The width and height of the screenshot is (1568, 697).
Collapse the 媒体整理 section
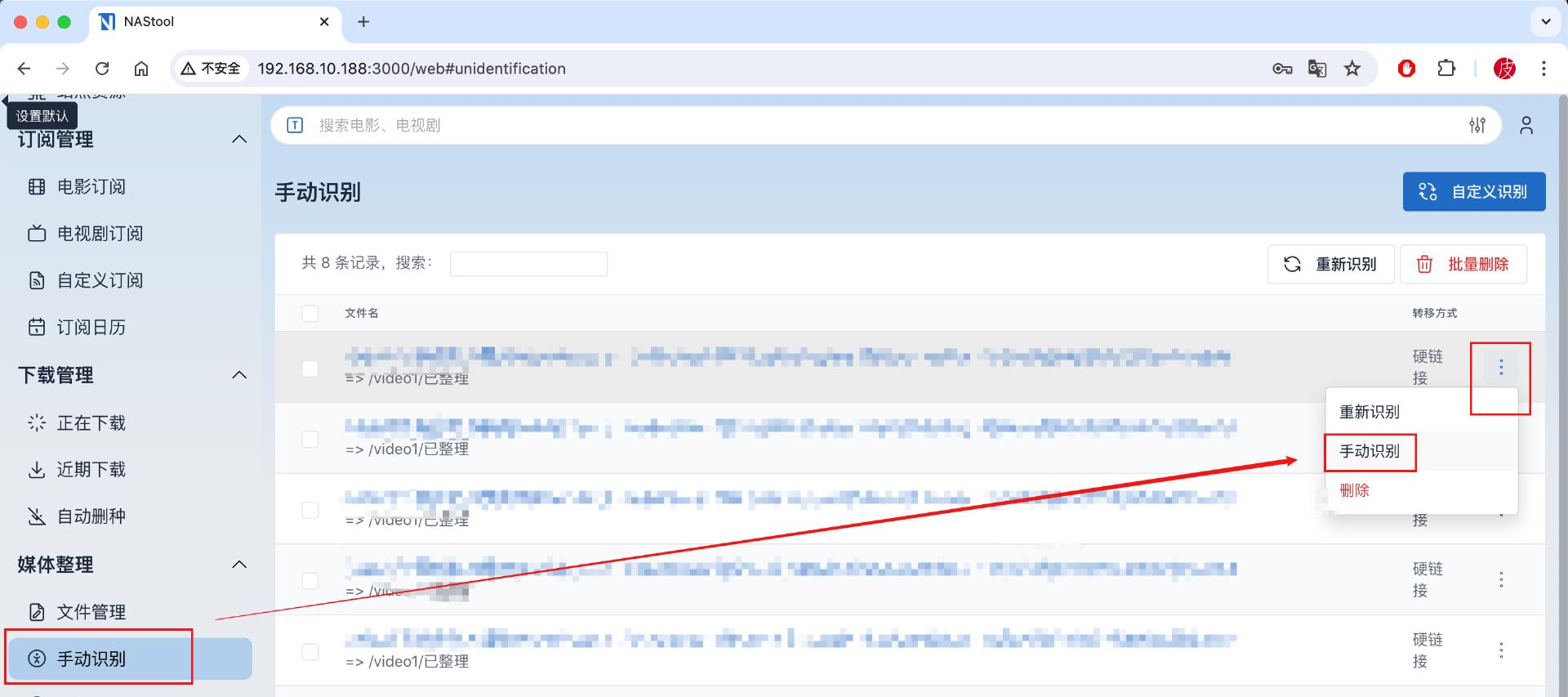239,565
